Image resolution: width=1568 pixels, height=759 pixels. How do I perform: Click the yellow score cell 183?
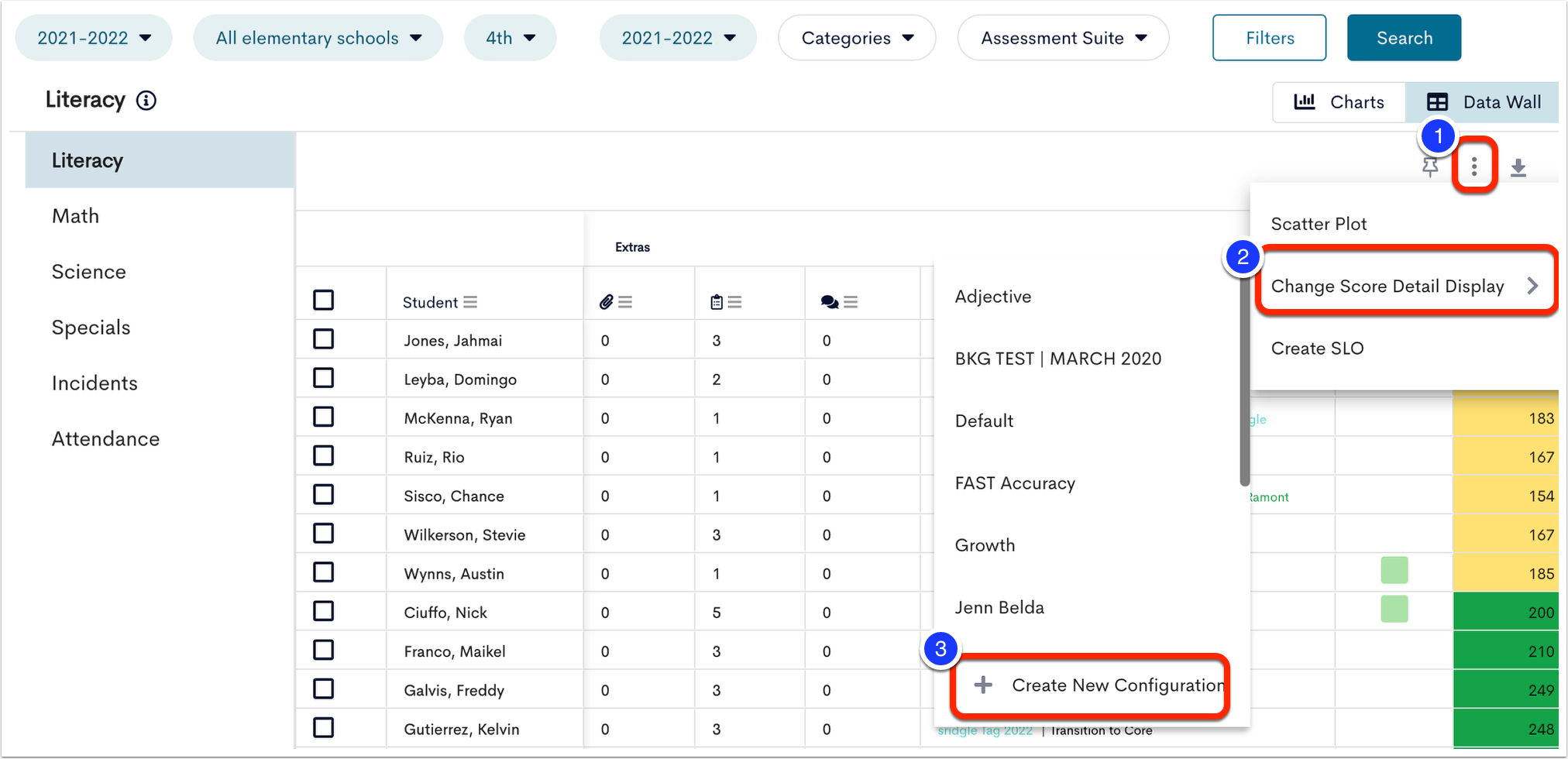pos(1505,418)
